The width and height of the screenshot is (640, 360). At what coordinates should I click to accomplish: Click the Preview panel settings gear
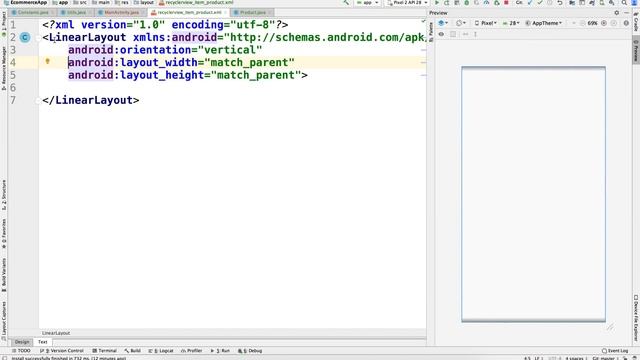tap(616, 13)
